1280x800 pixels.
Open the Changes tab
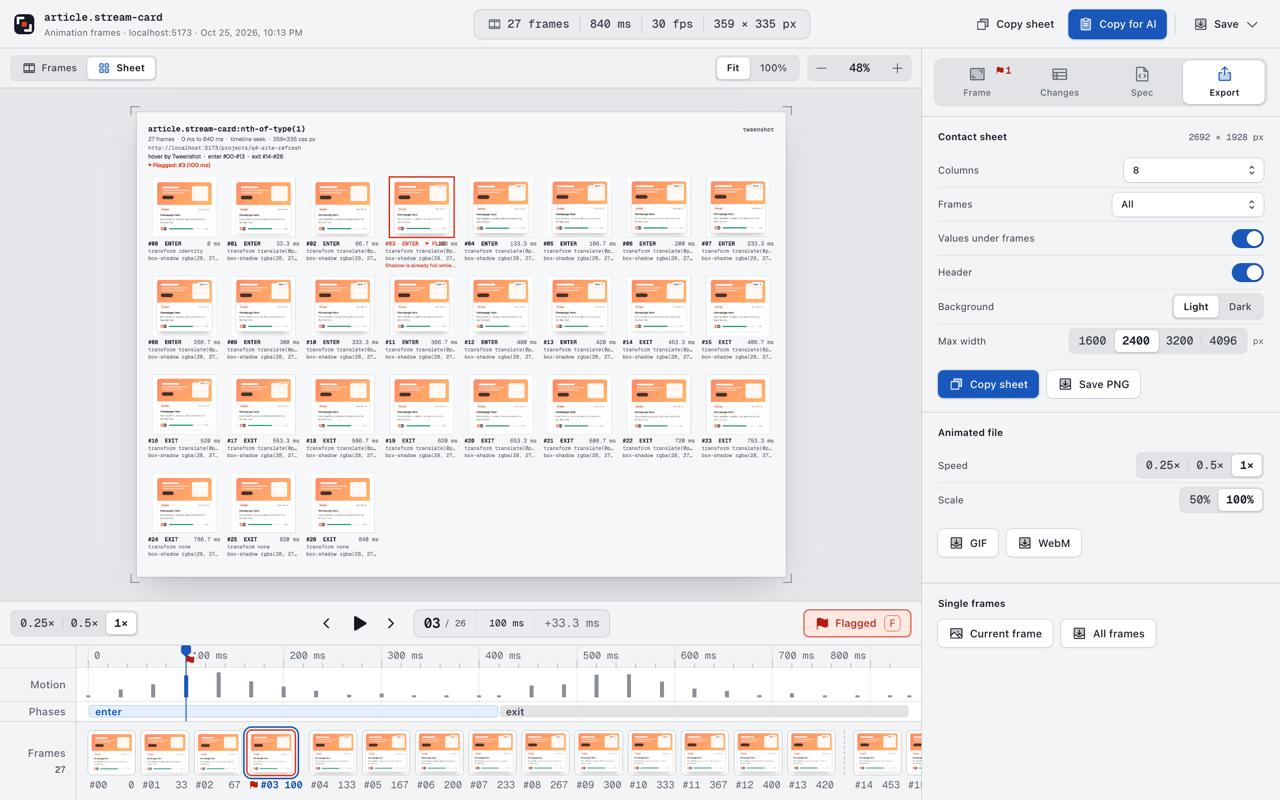click(x=1059, y=82)
